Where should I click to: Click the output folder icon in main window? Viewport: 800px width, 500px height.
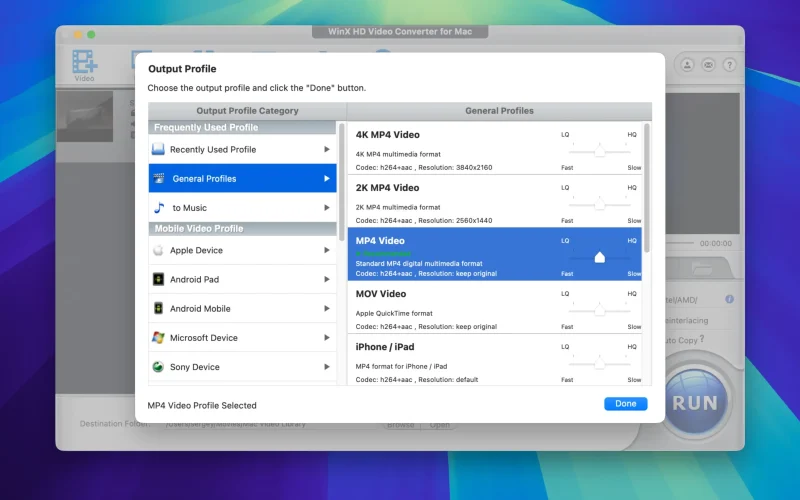702,268
